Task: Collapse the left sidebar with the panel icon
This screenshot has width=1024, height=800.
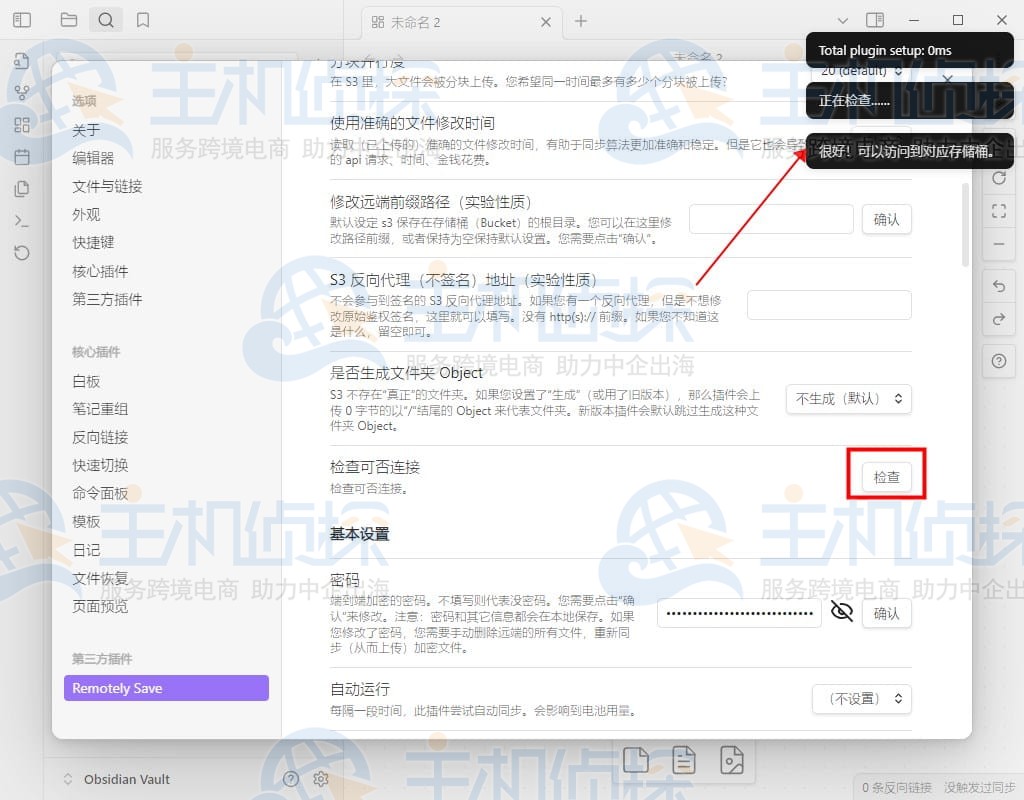Action: coord(22,19)
